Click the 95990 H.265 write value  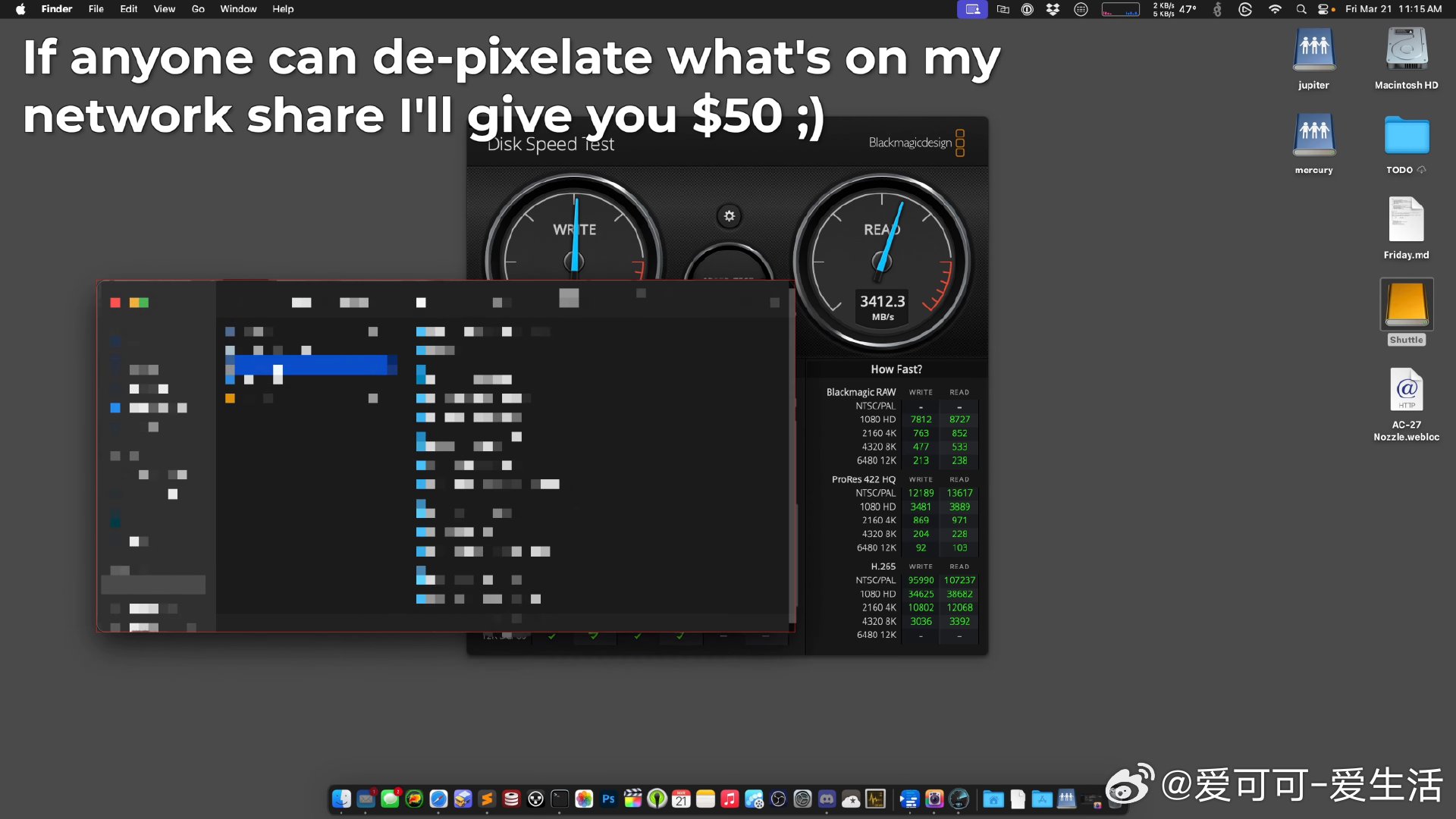pyautogui.click(x=921, y=580)
